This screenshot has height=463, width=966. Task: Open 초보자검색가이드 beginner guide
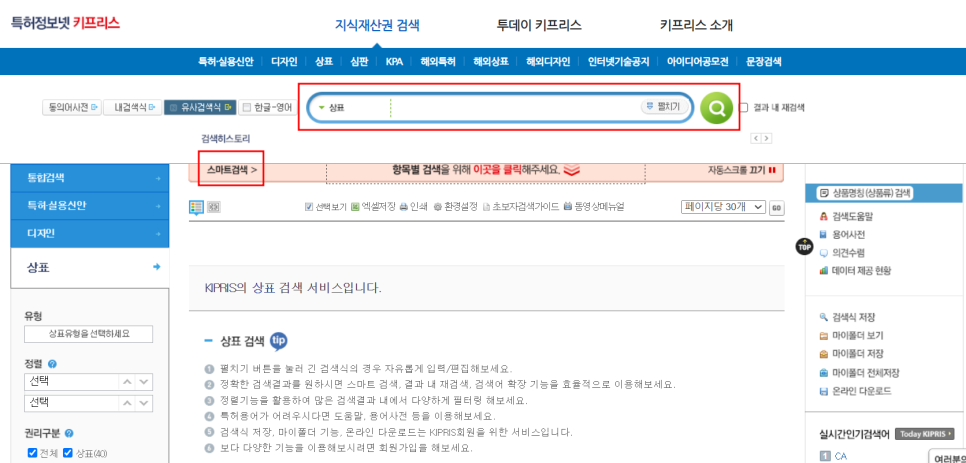pos(521,207)
